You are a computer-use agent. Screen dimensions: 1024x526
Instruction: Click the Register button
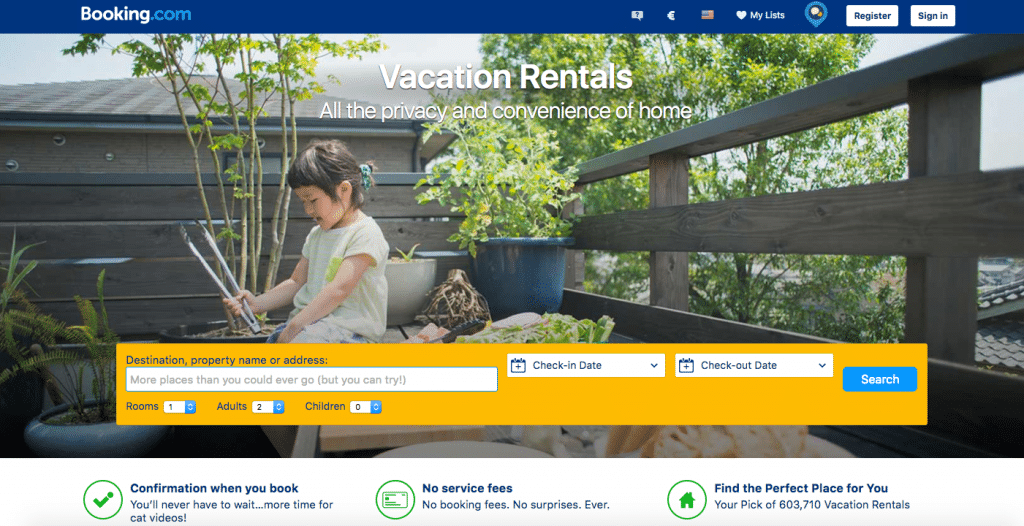pos(872,16)
